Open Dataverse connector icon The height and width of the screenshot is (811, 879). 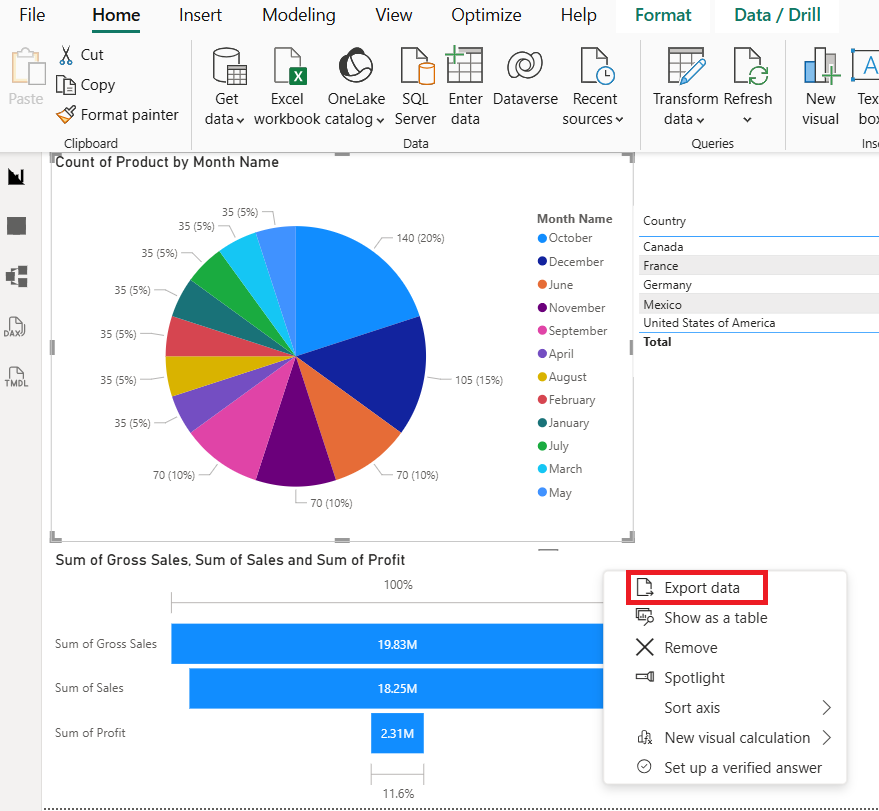click(x=525, y=65)
